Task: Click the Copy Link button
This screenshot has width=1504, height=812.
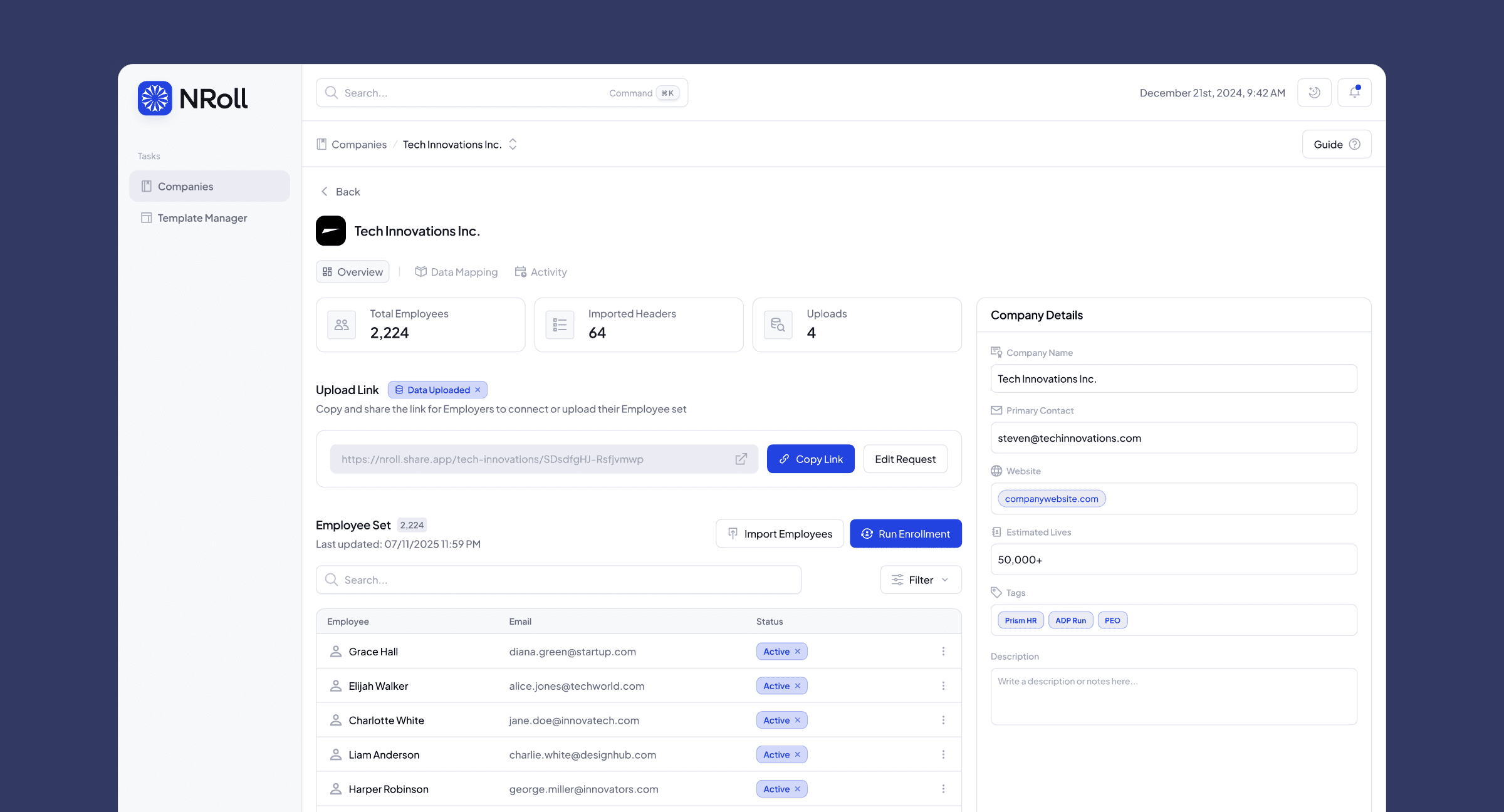Action: pyautogui.click(x=810, y=459)
